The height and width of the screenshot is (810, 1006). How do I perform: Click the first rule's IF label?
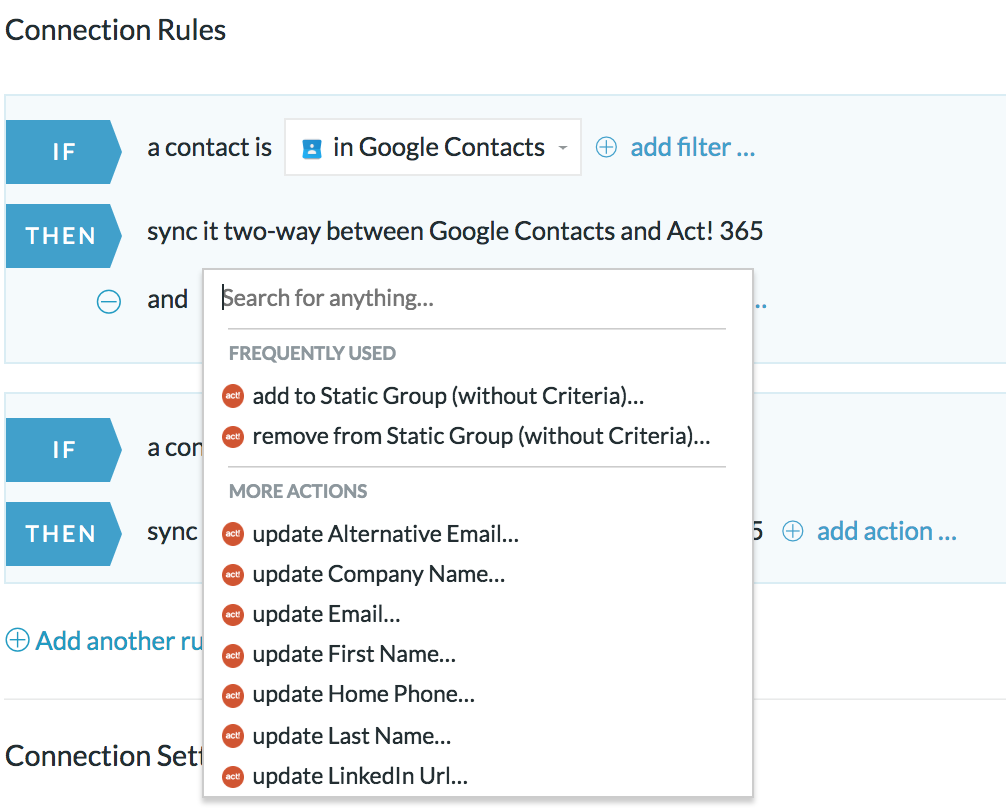tap(64, 152)
